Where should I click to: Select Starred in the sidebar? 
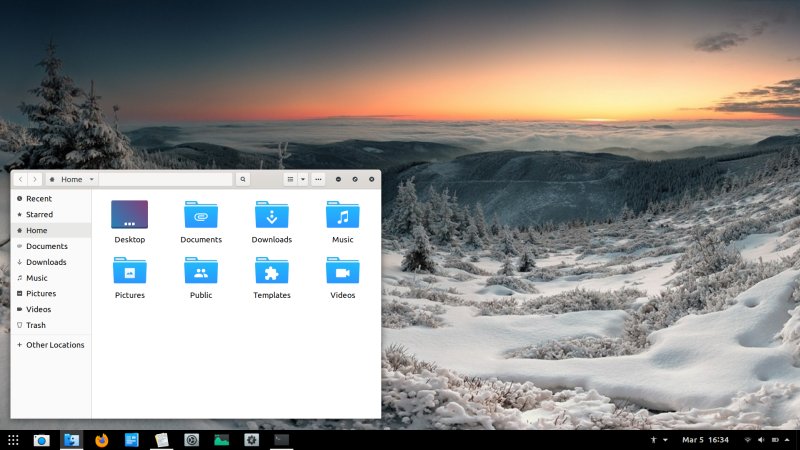pyautogui.click(x=39, y=214)
